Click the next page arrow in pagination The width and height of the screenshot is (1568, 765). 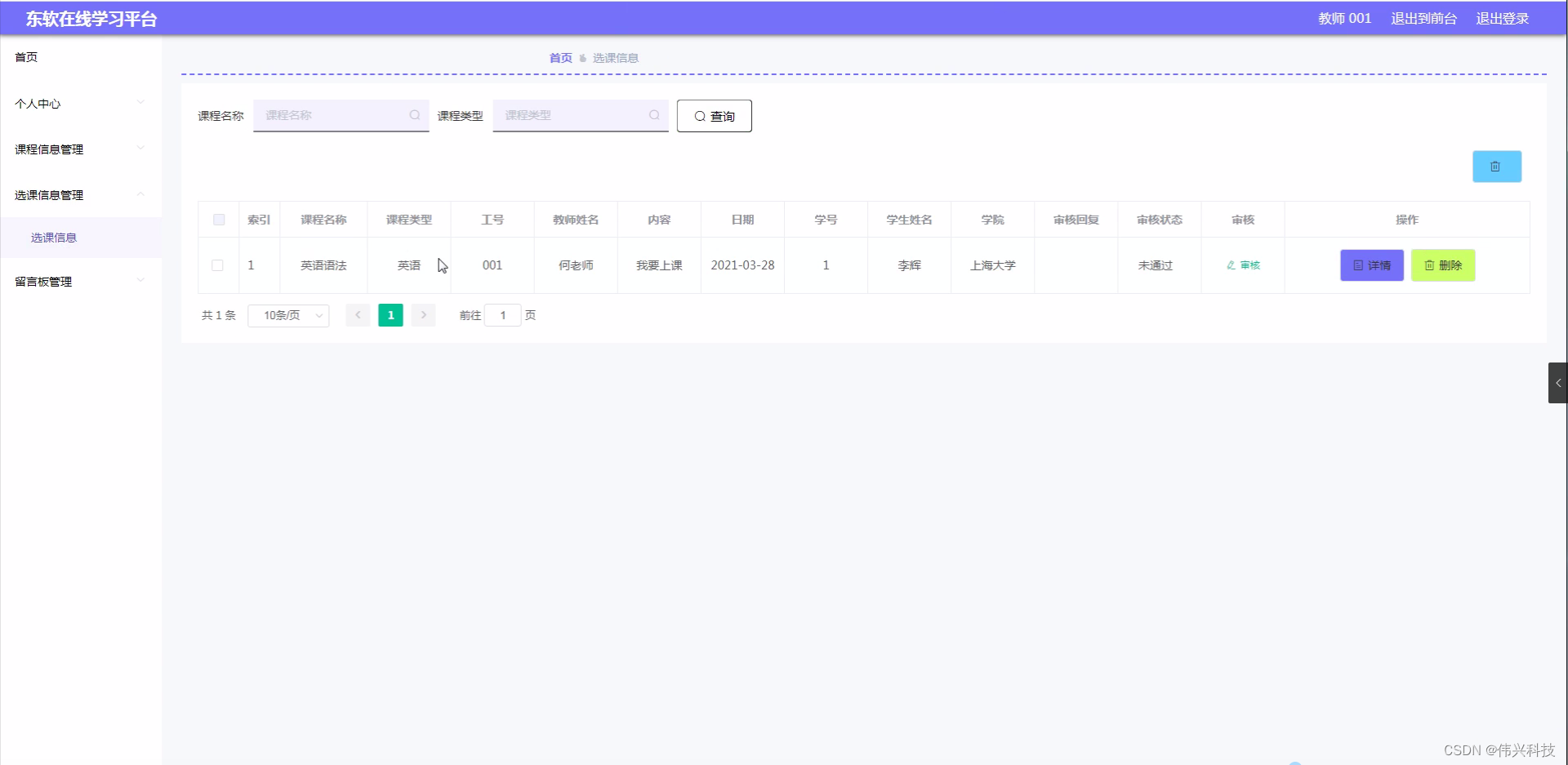coord(423,315)
